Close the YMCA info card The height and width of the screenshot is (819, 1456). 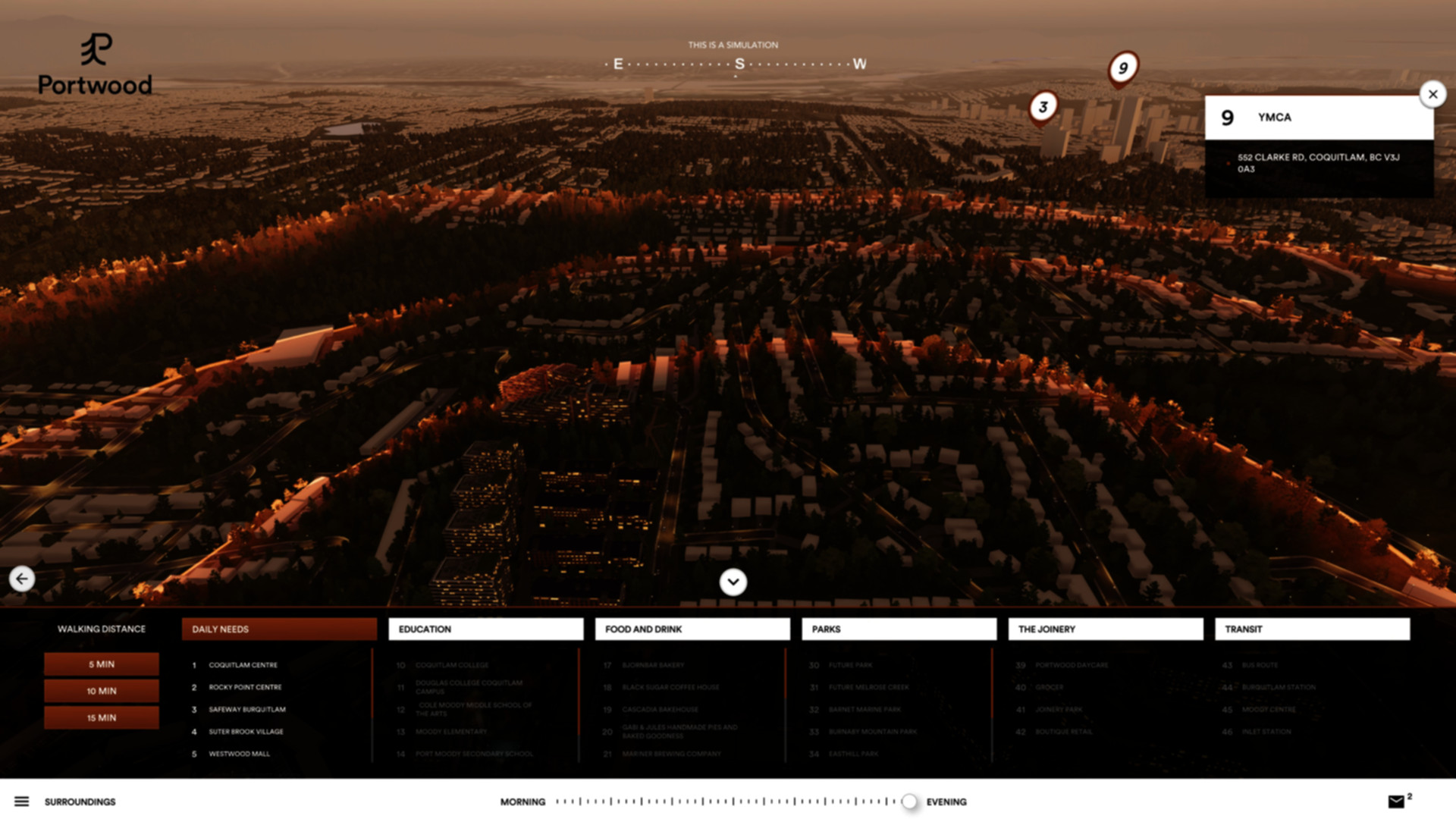[x=1432, y=94]
